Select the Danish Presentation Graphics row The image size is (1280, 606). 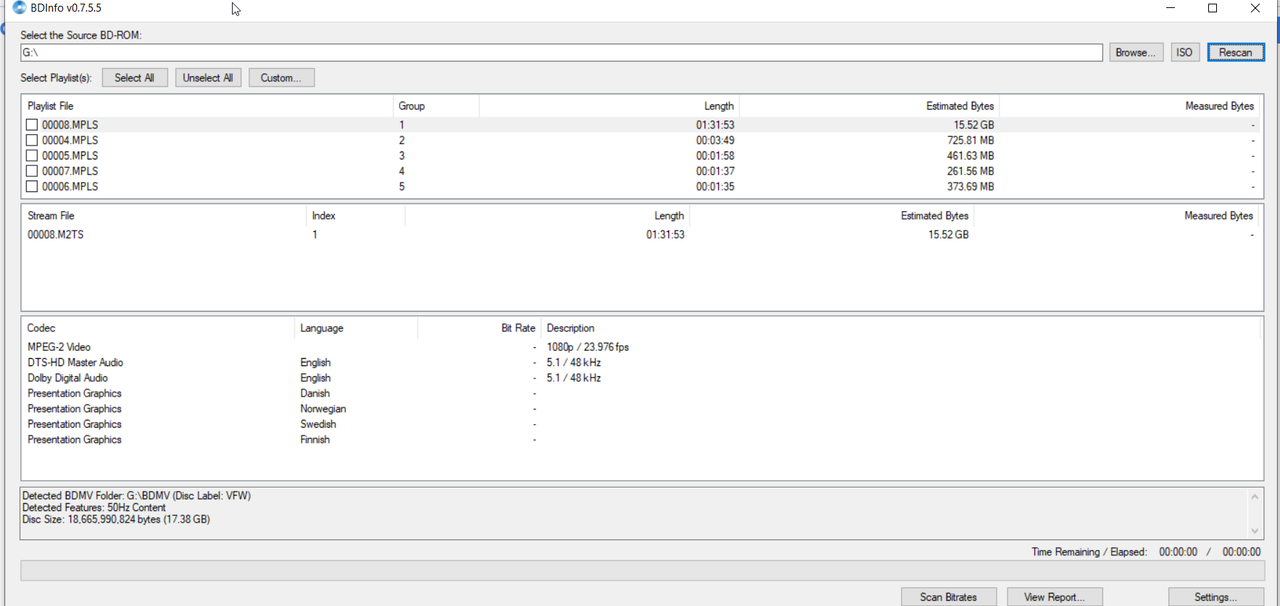tap(640, 394)
